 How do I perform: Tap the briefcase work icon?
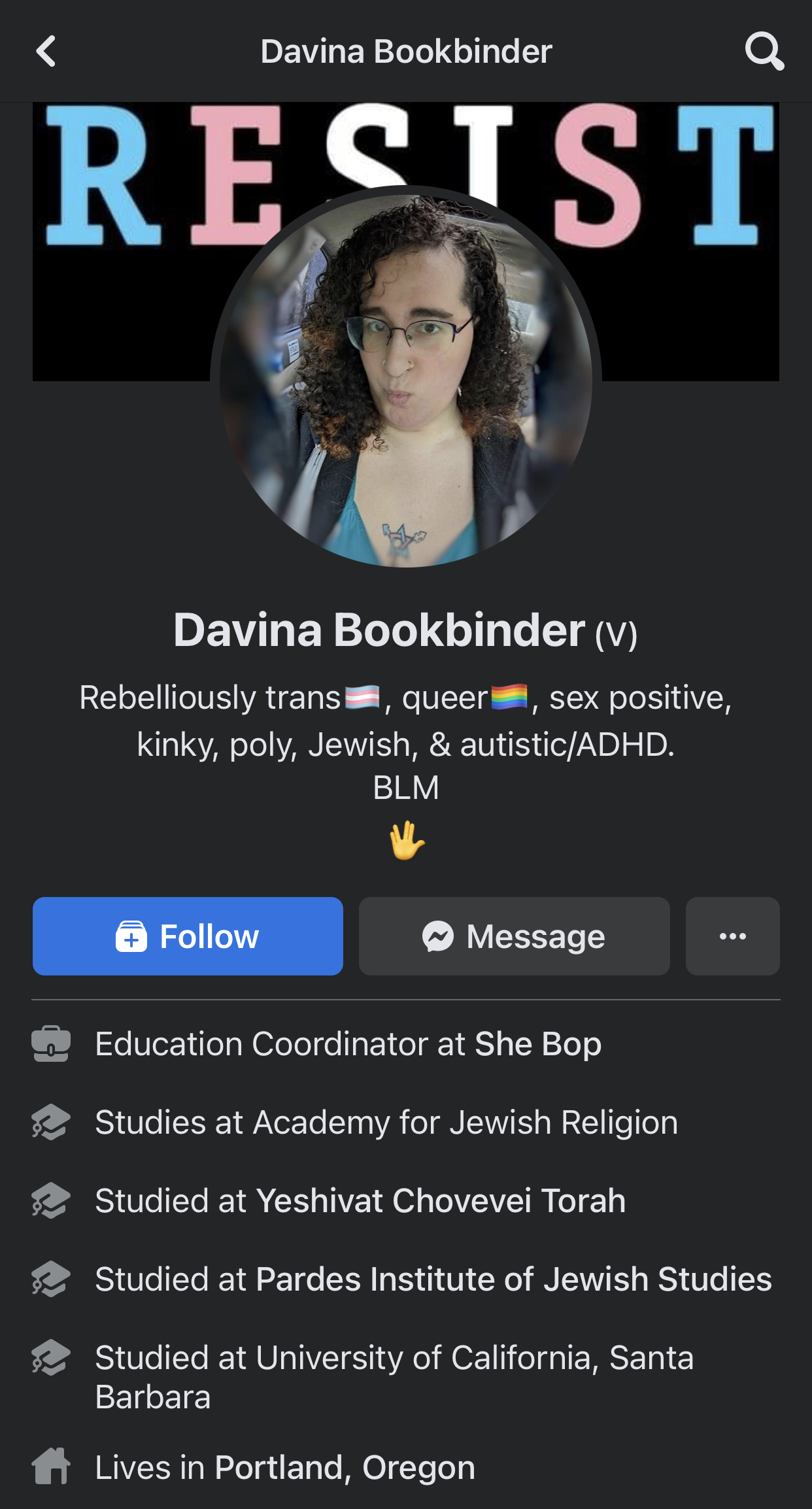click(51, 1043)
